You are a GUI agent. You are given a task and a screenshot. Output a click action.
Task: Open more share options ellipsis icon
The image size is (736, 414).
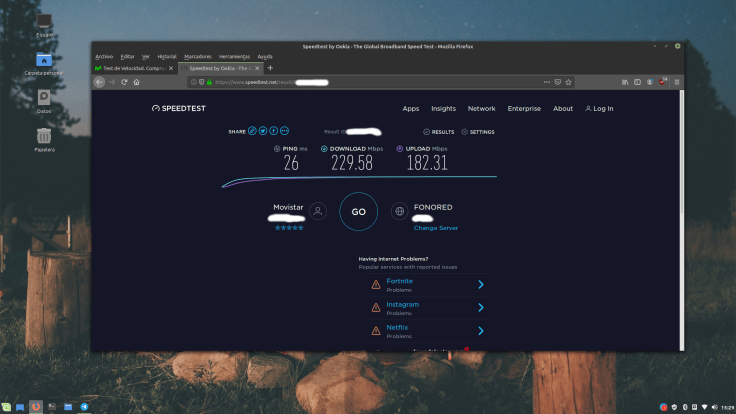click(285, 131)
